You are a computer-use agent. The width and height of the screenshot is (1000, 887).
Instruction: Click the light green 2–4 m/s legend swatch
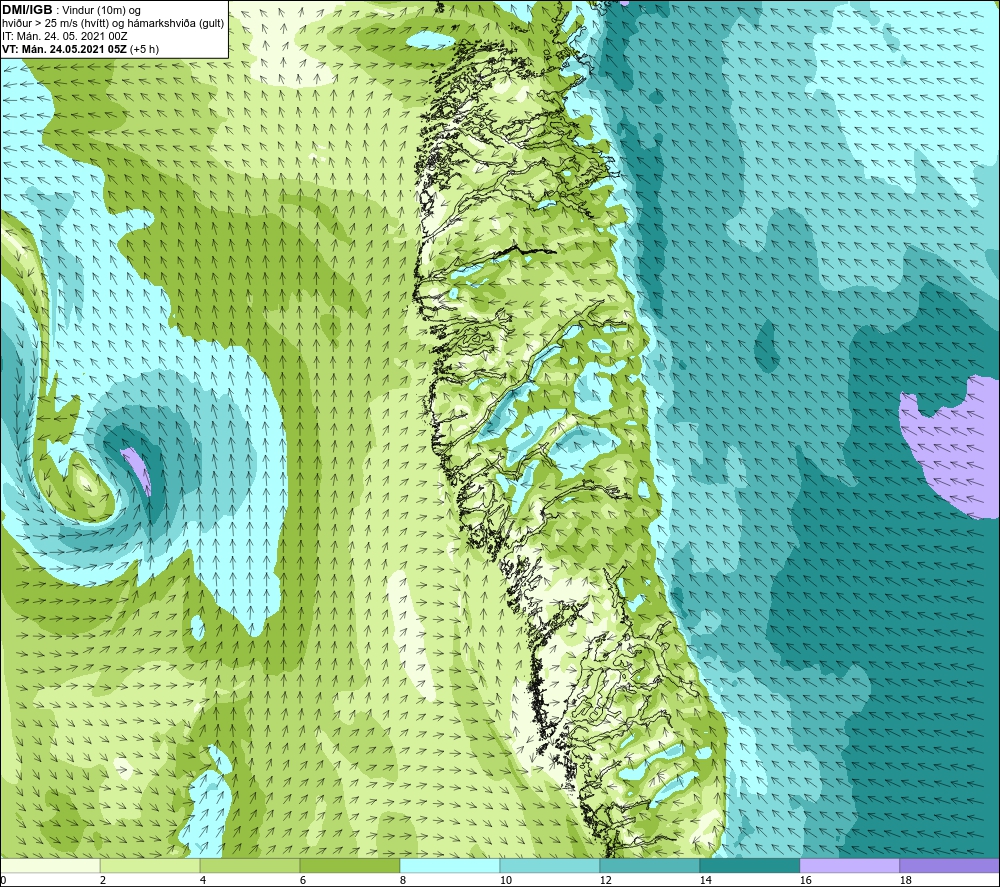click(x=150, y=865)
